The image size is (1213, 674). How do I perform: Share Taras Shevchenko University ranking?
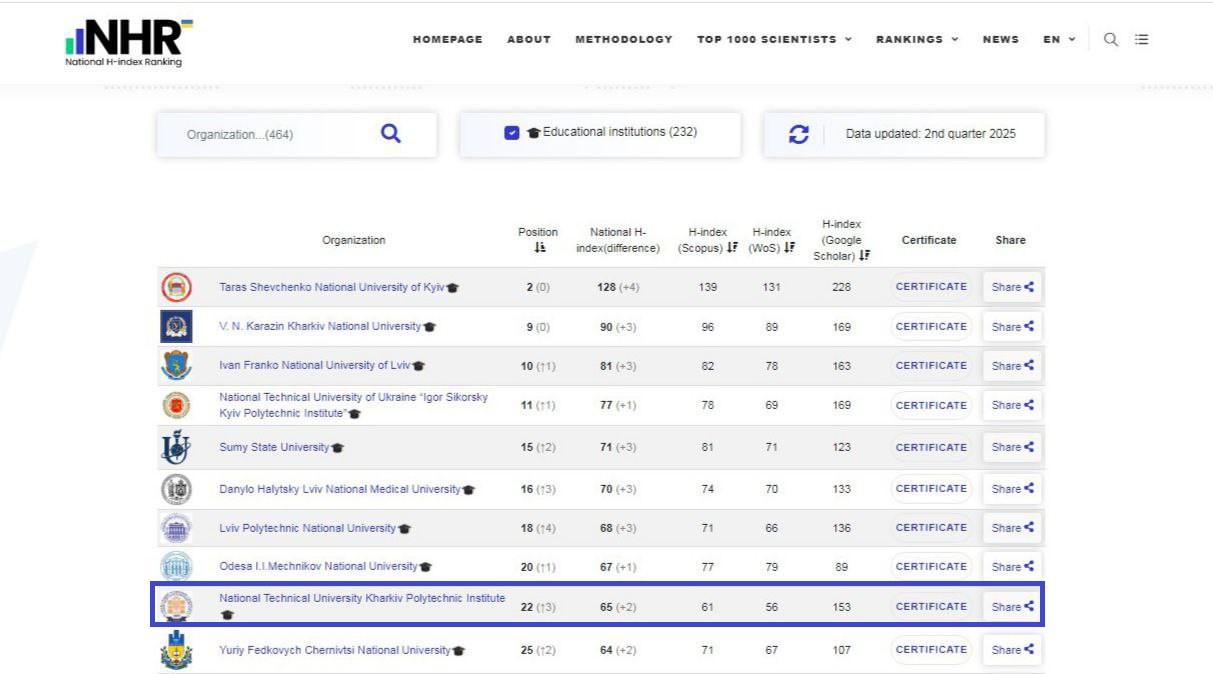coord(1012,287)
